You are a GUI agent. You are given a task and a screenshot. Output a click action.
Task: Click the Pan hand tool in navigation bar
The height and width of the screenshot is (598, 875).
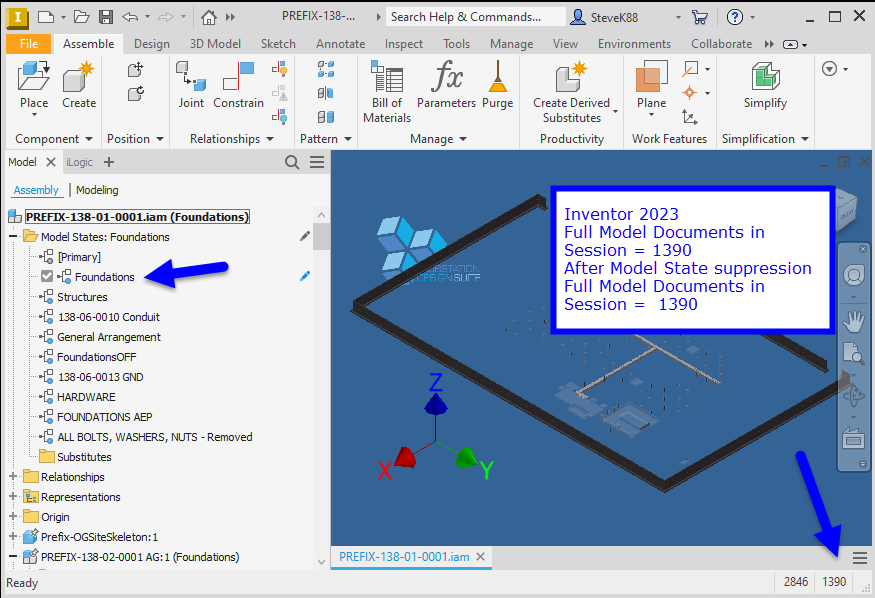point(853,322)
